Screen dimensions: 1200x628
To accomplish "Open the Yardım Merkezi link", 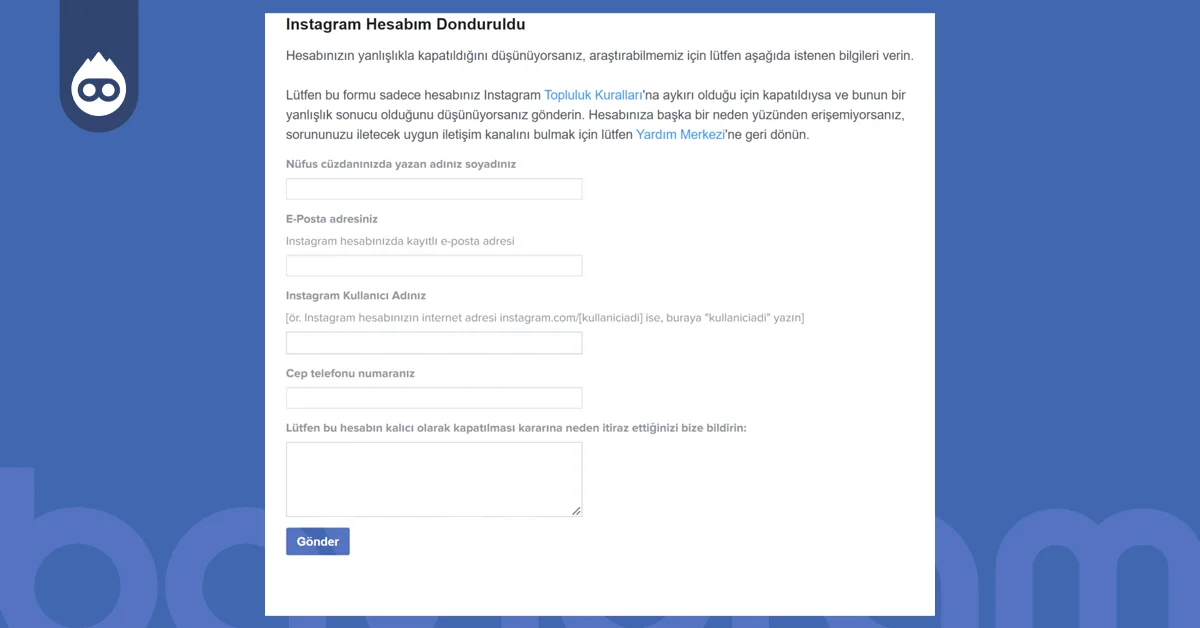I will pyautogui.click(x=680, y=134).
